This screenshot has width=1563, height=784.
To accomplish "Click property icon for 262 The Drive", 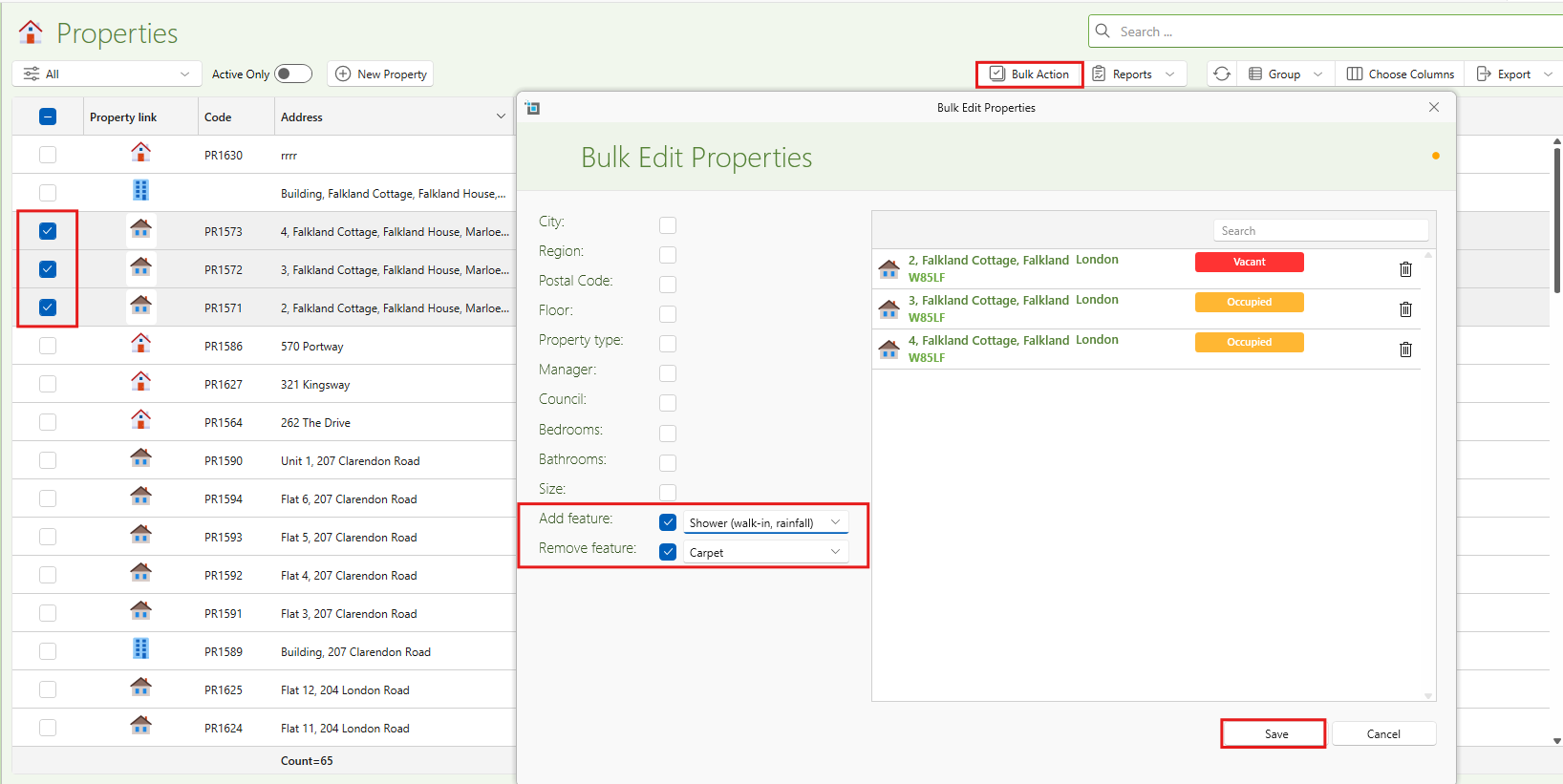I will click(x=140, y=419).
